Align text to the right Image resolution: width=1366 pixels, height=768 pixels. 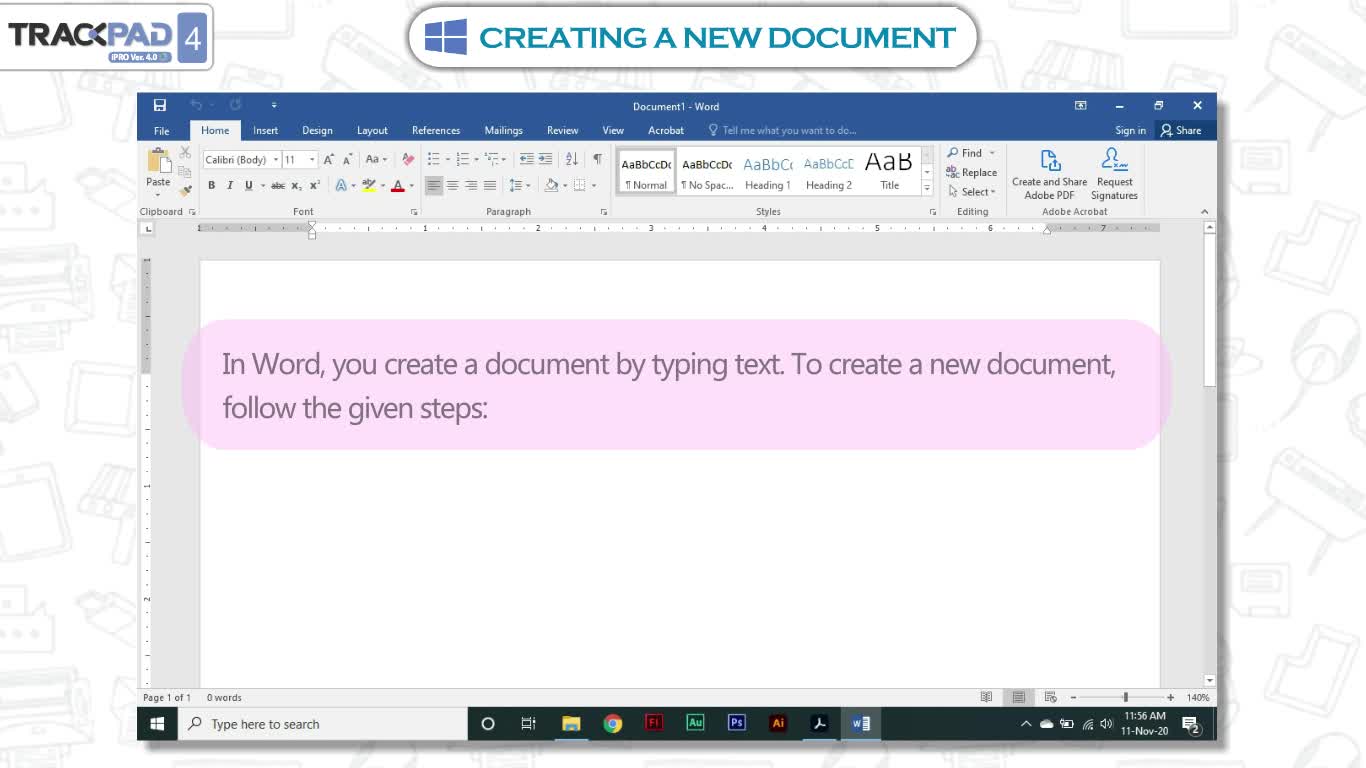click(x=471, y=185)
